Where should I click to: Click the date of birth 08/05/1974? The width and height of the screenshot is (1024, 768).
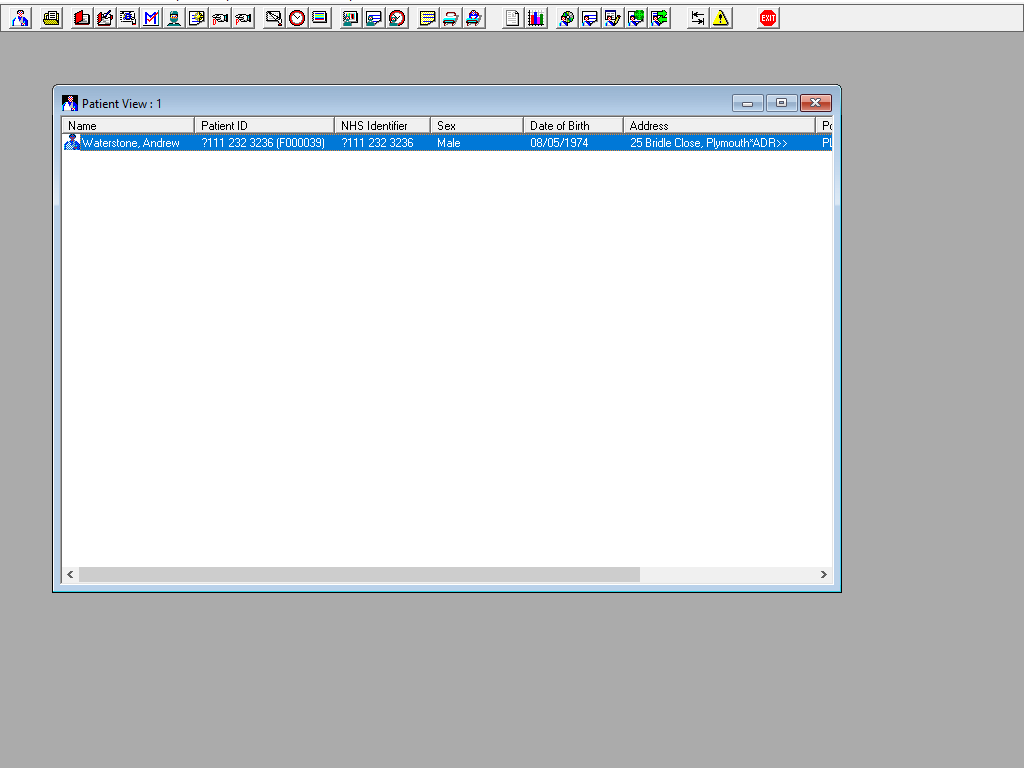(559, 143)
